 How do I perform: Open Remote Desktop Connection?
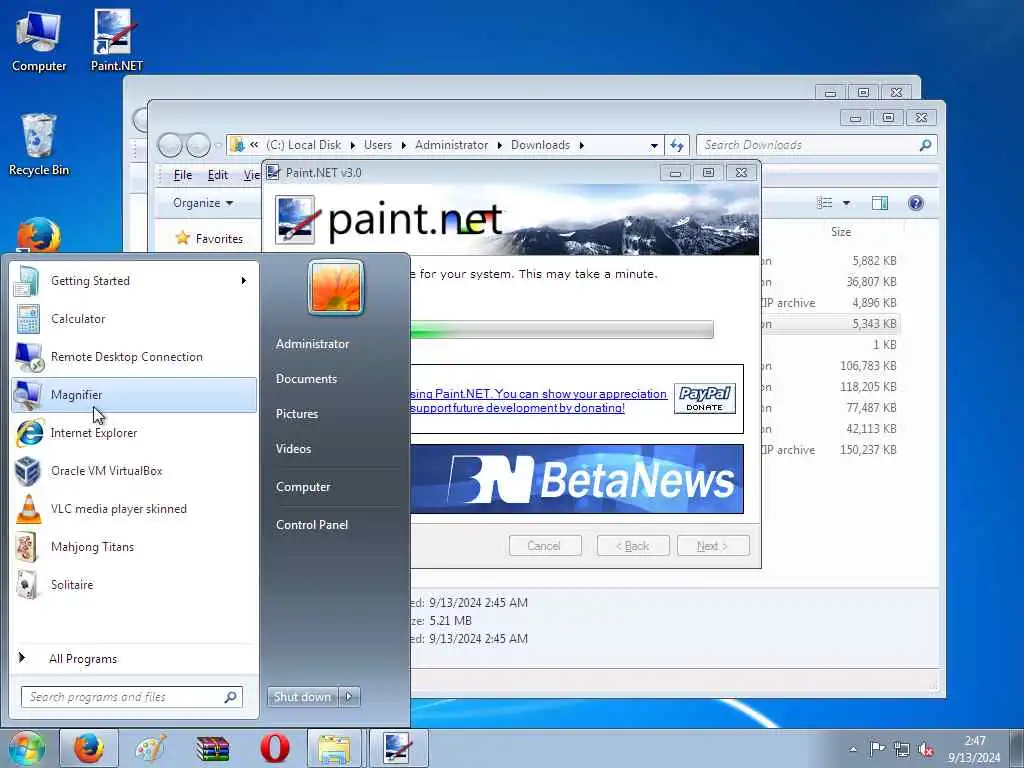[x=134, y=357]
